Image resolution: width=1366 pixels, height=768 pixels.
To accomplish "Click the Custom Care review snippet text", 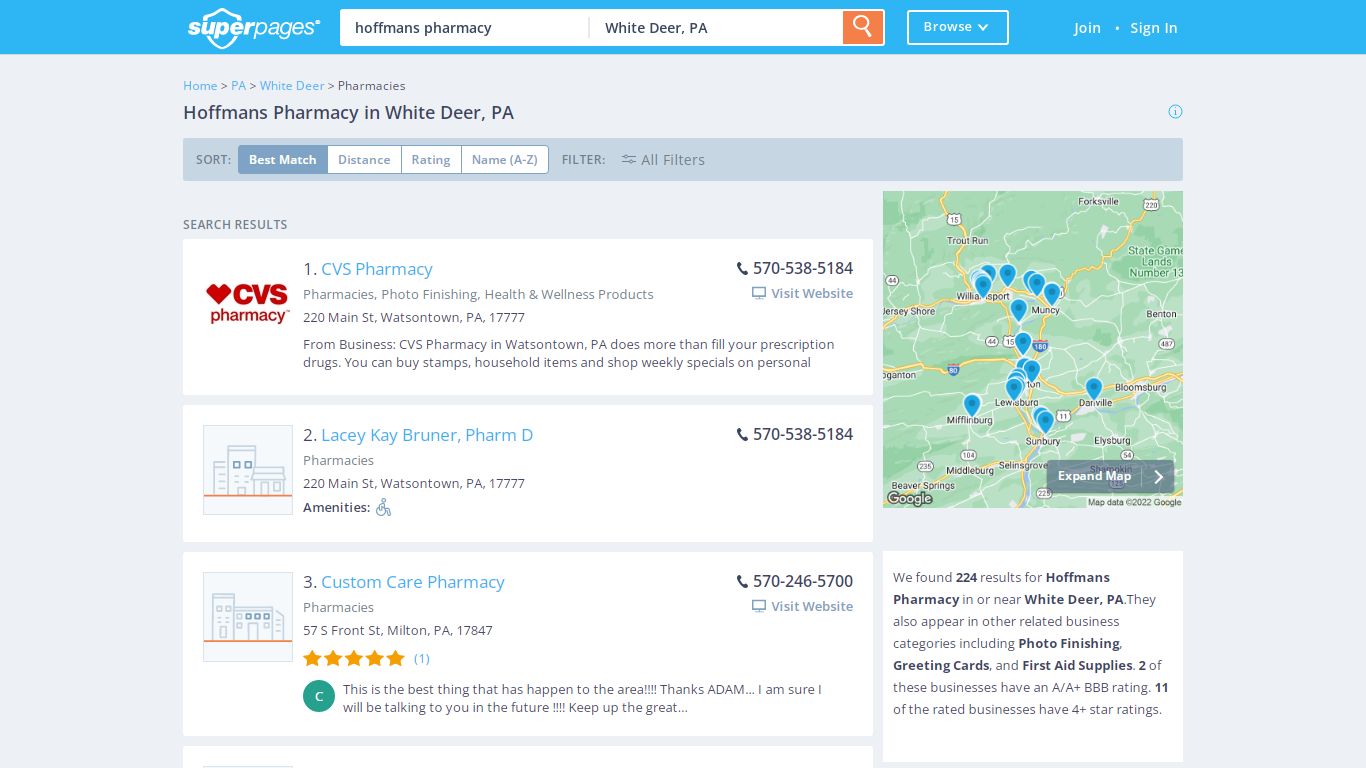I will click(582, 698).
